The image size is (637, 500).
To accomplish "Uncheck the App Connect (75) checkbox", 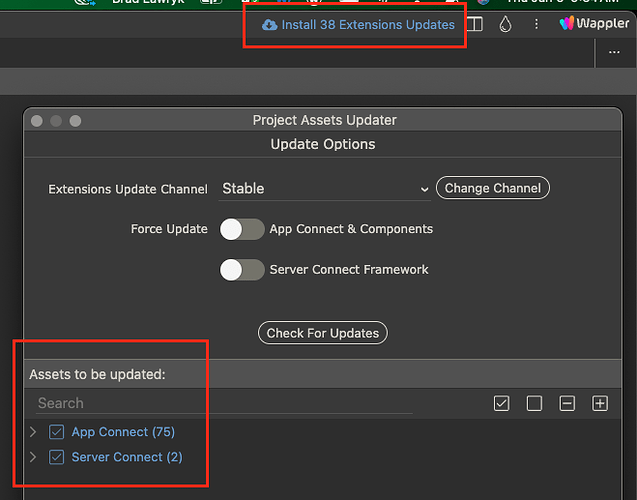I will pyautogui.click(x=56, y=432).
